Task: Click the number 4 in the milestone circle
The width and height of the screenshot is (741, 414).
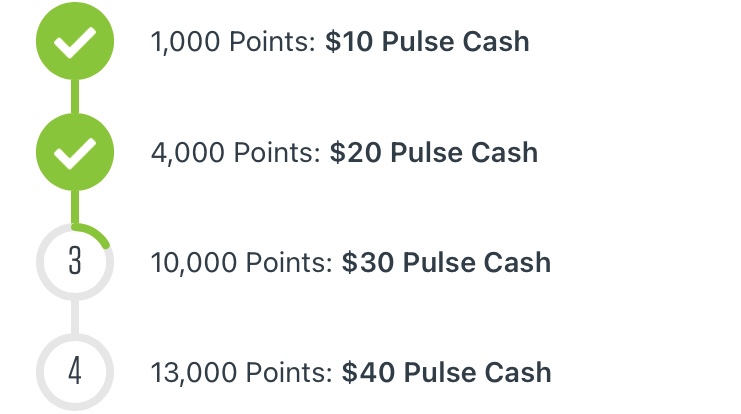Action: point(75,372)
